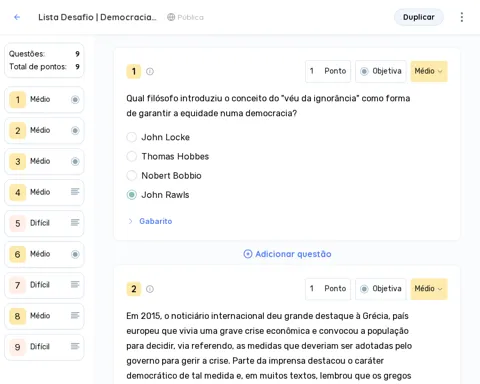480x384 pixels.
Task: Jump to question 4 Médio in sidebar
Action: [44, 192]
